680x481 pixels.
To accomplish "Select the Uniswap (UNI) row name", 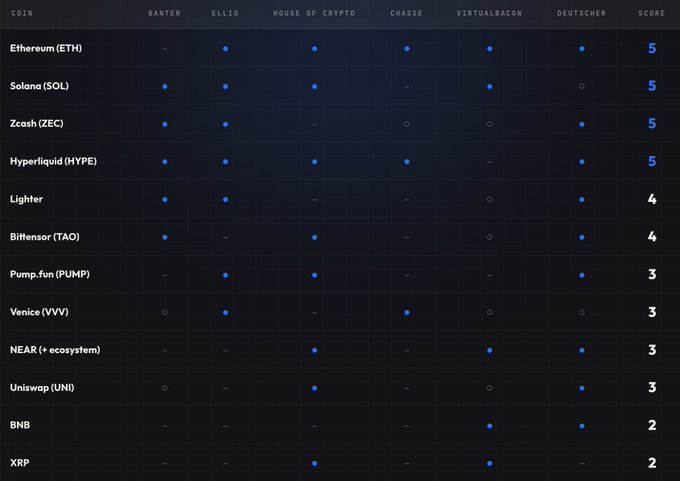I will coord(42,387).
